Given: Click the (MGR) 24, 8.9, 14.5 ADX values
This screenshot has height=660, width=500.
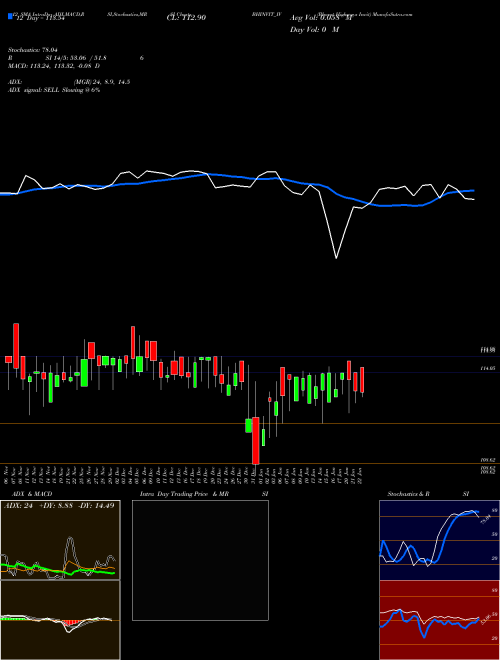Looking at the screenshot, I should point(101,82).
